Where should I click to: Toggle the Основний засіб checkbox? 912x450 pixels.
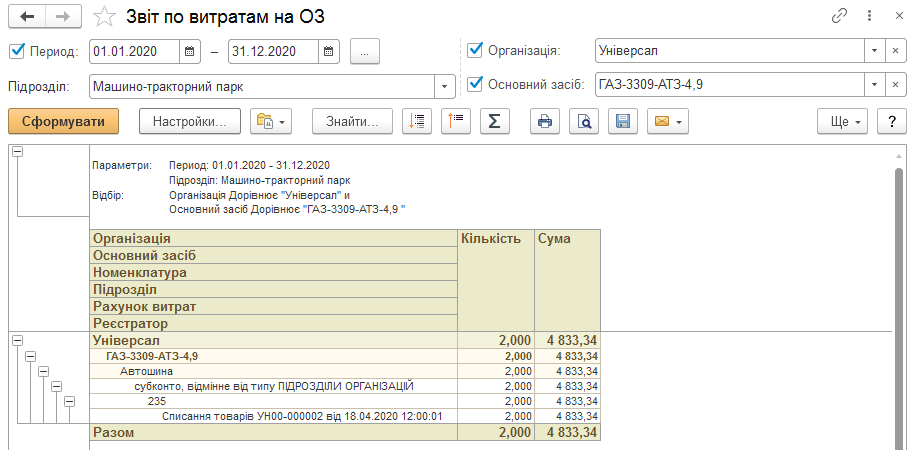pyautogui.click(x=476, y=84)
